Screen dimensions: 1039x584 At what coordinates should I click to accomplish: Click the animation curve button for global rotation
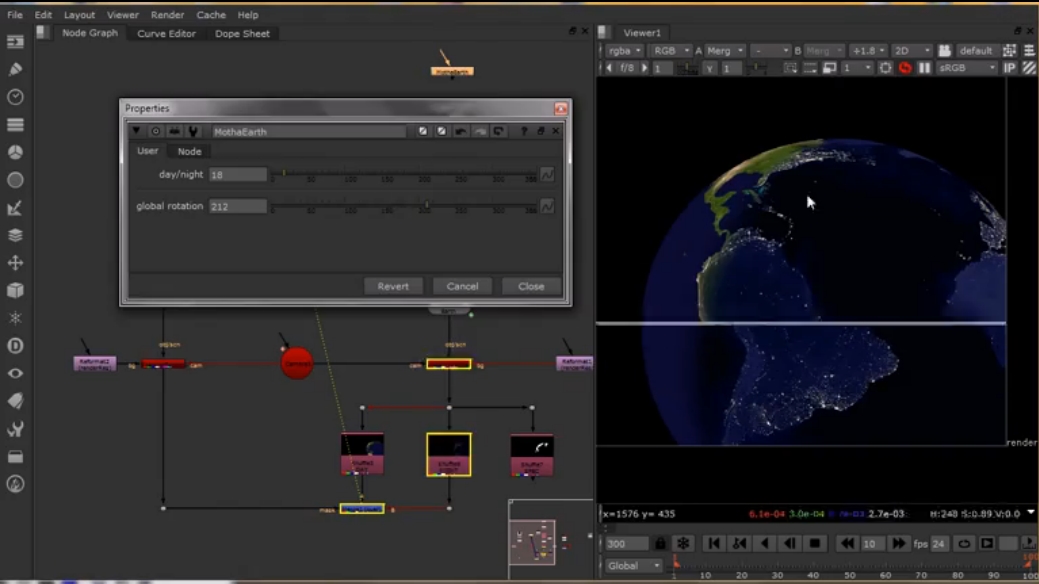click(547, 206)
